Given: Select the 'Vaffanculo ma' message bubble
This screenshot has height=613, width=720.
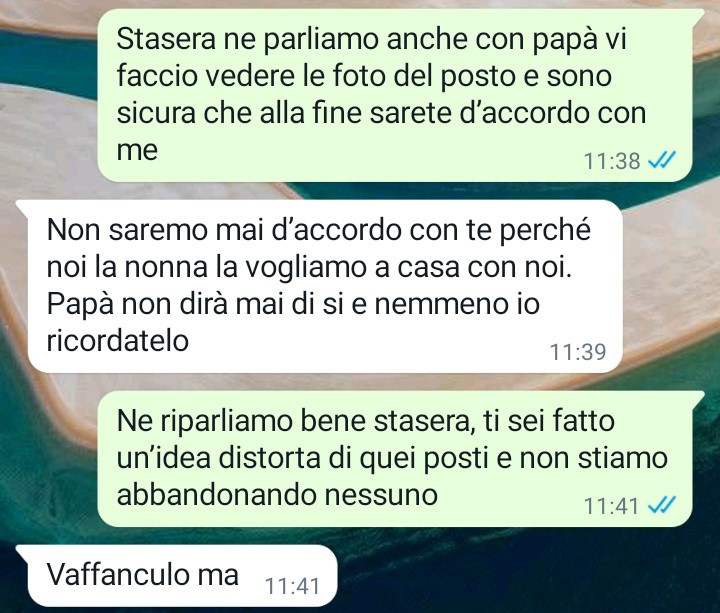Looking at the screenshot, I should pos(178,576).
